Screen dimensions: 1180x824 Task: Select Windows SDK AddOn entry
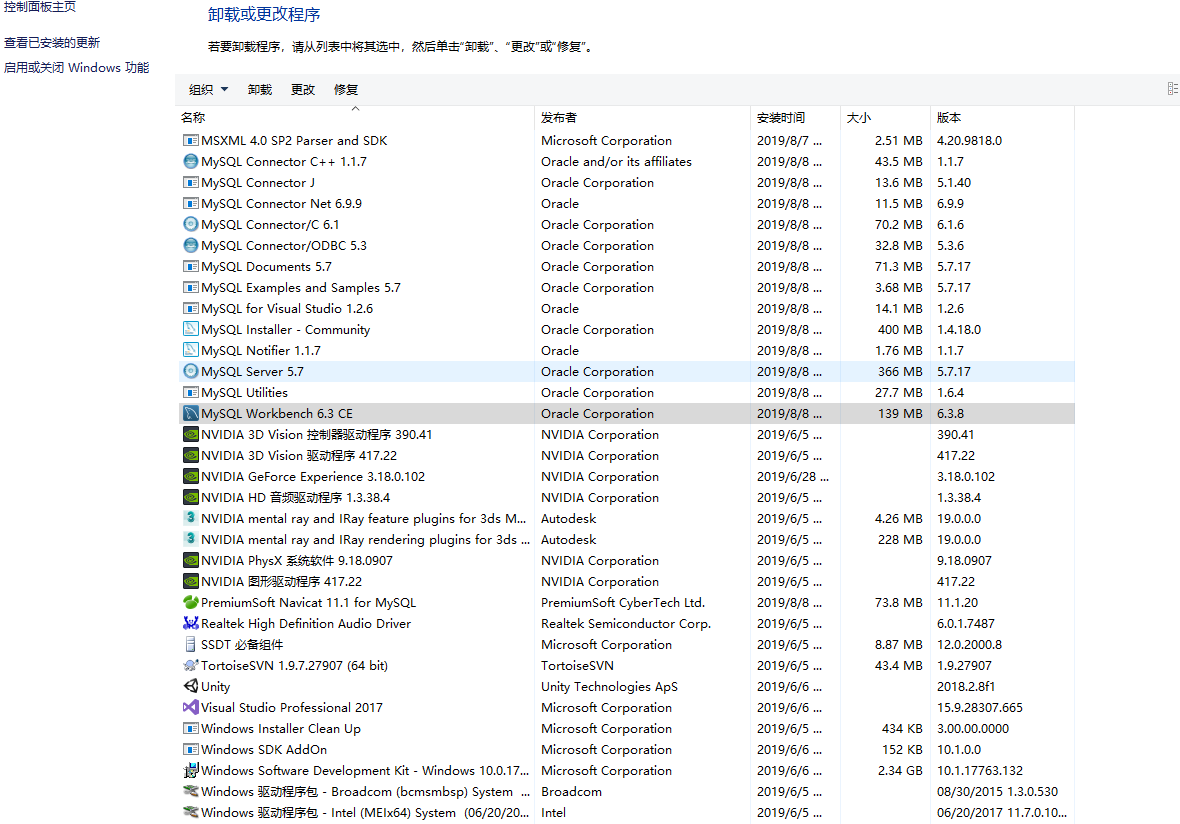pyautogui.click(x=626, y=750)
